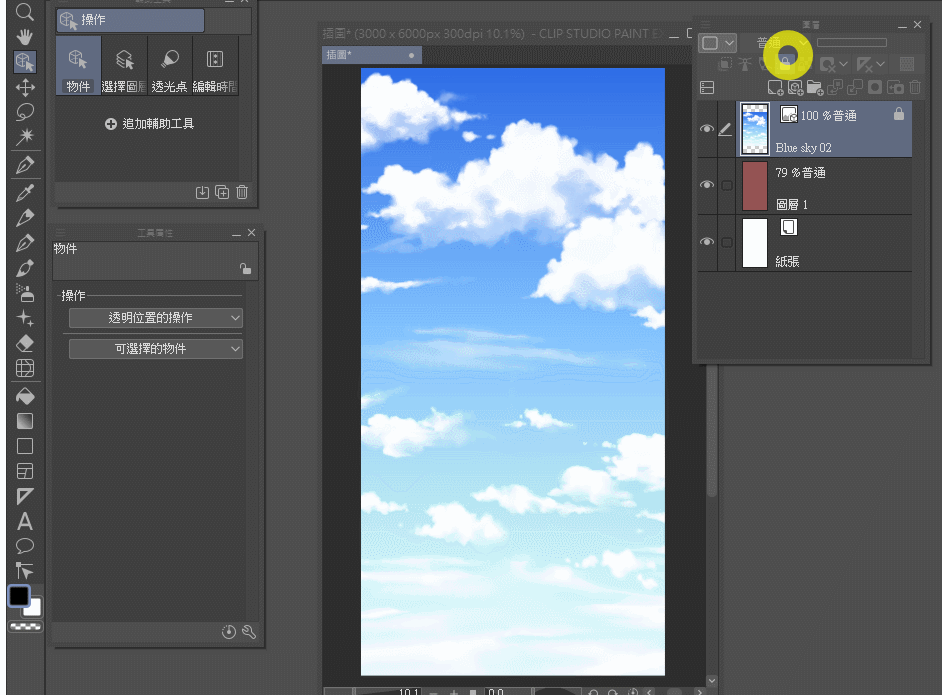Click Blue sky 02 layer thumbnail

(755, 129)
